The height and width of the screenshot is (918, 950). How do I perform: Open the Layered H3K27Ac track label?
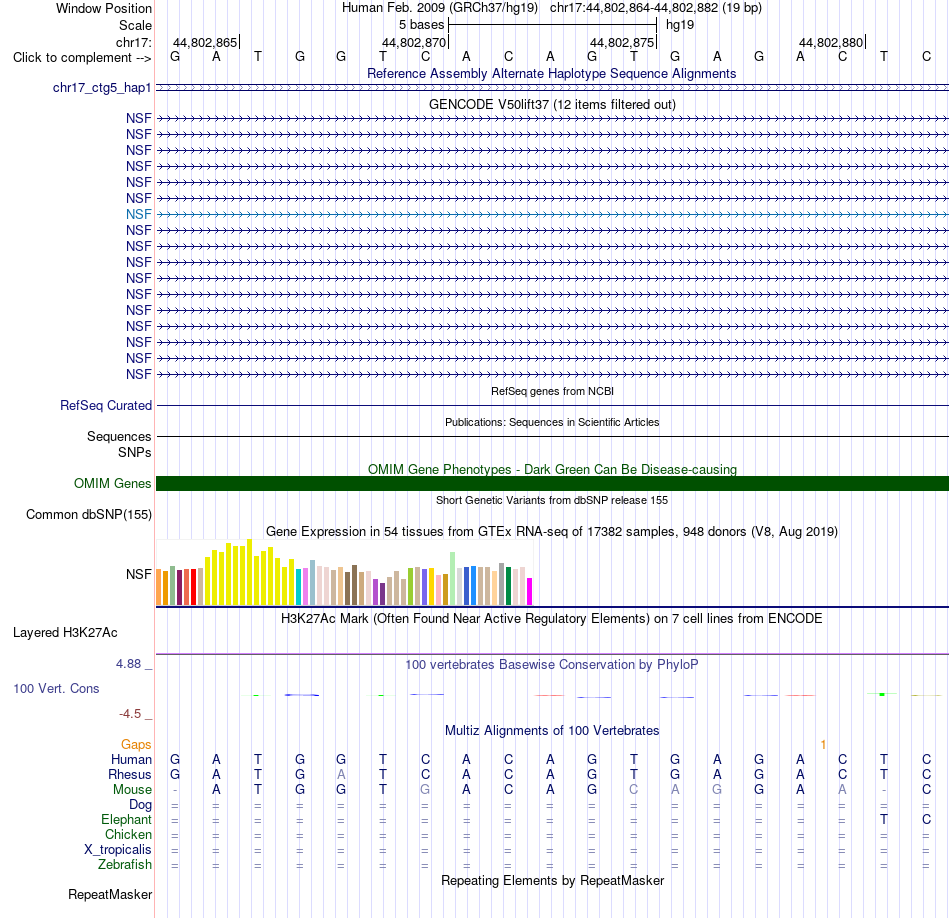coord(65,633)
